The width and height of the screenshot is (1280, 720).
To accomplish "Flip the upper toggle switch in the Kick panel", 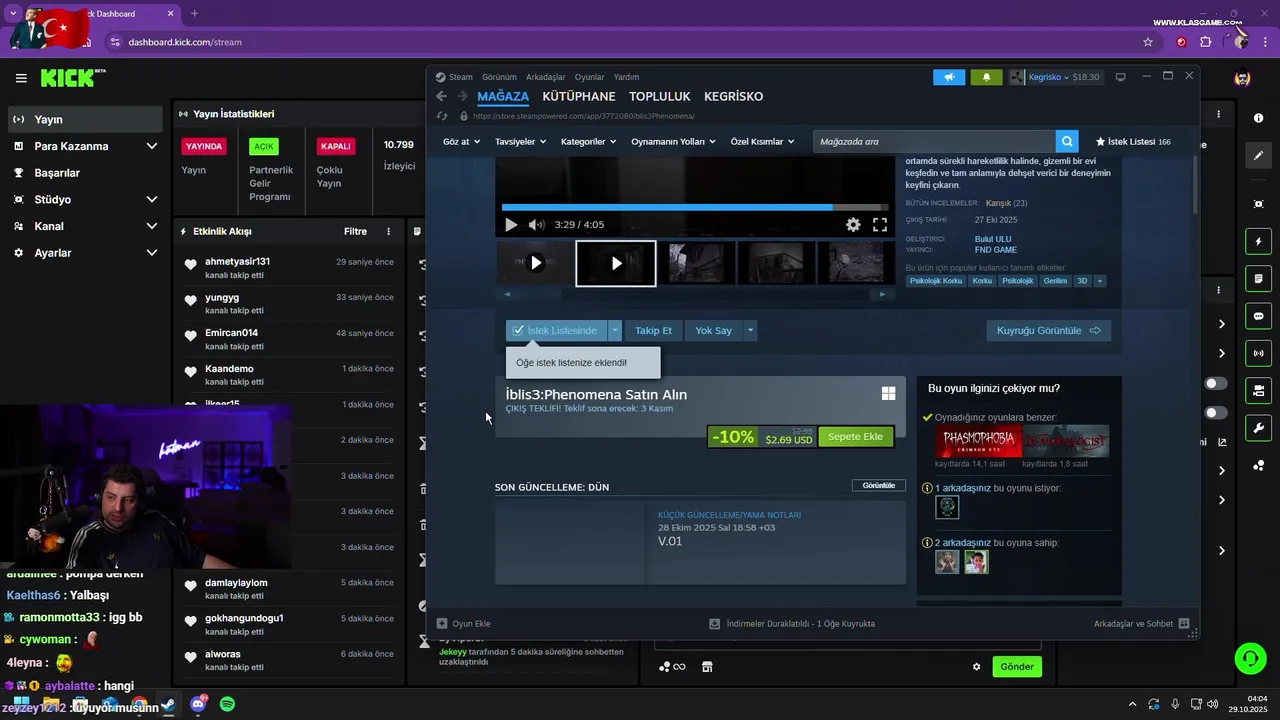I will coord(1216,383).
